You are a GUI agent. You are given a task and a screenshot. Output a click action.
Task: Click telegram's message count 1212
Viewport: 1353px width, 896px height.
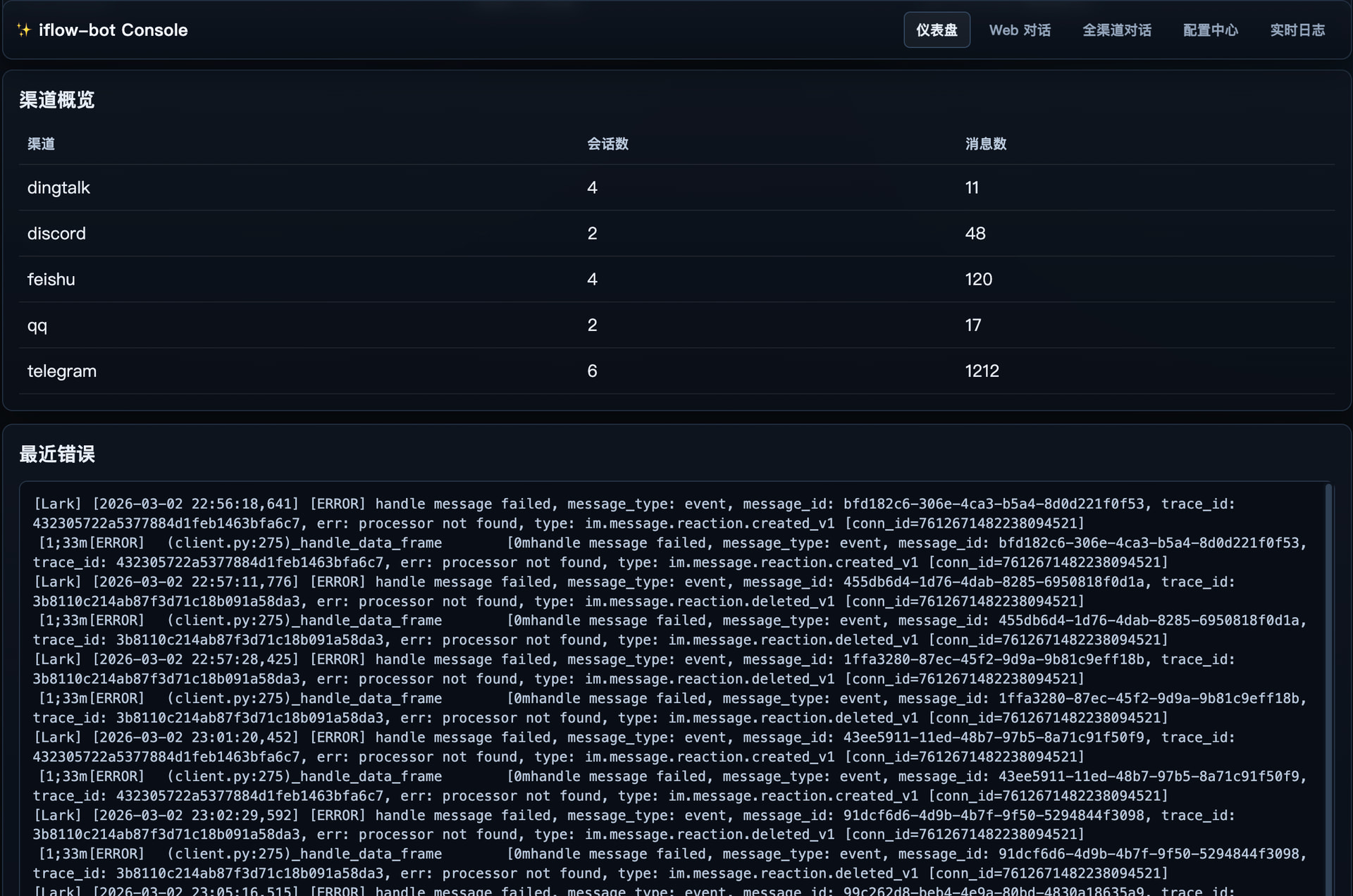(982, 371)
